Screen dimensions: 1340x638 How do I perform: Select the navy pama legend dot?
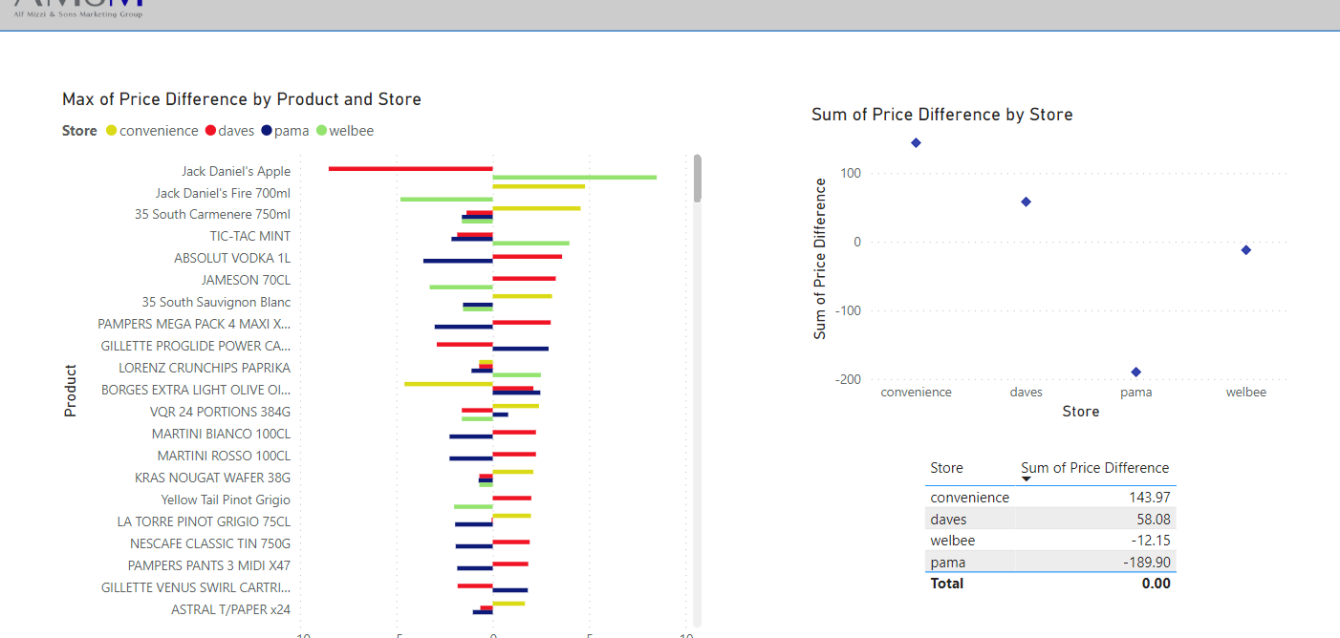267,131
